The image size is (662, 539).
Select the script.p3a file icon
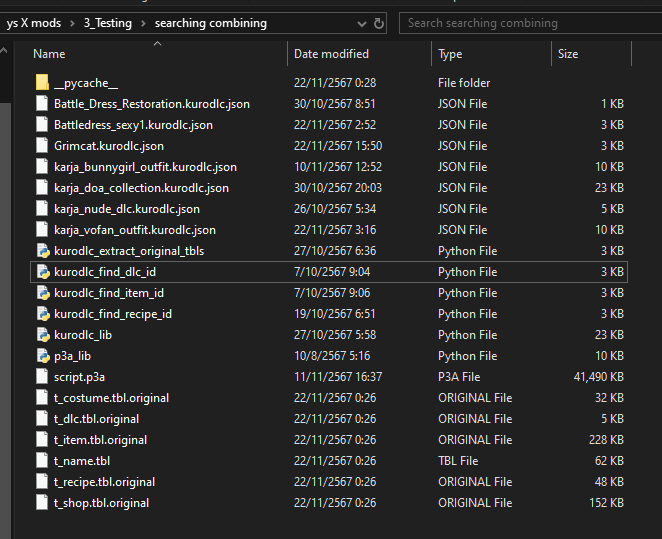coord(42,376)
